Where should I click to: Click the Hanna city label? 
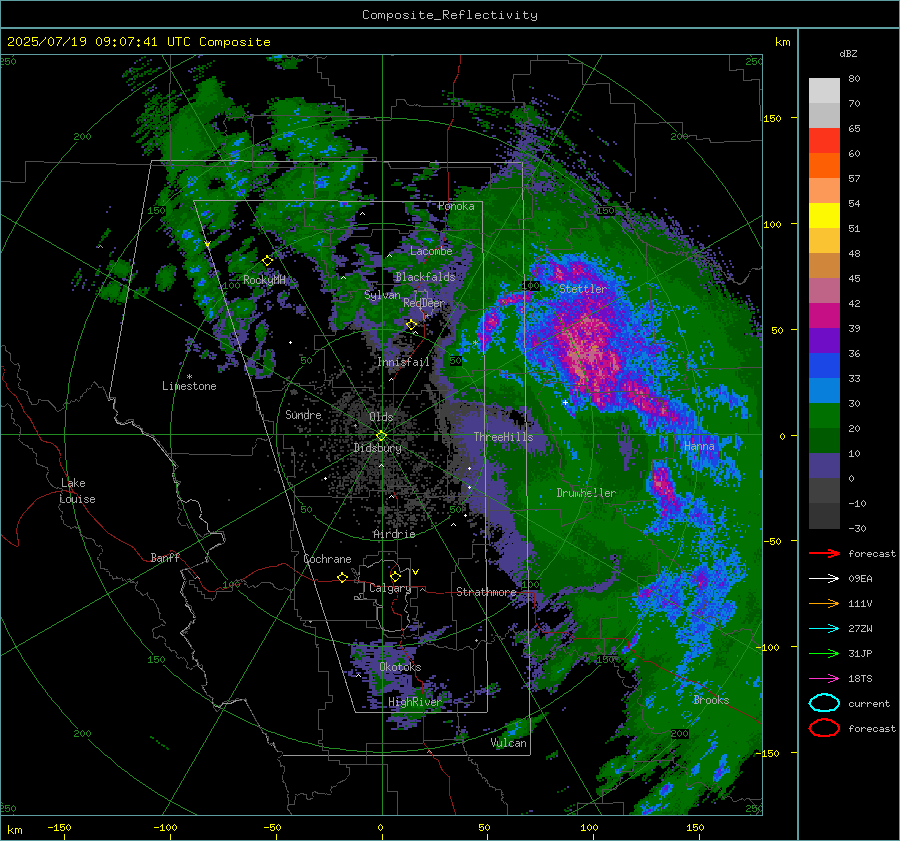[699, 446]
